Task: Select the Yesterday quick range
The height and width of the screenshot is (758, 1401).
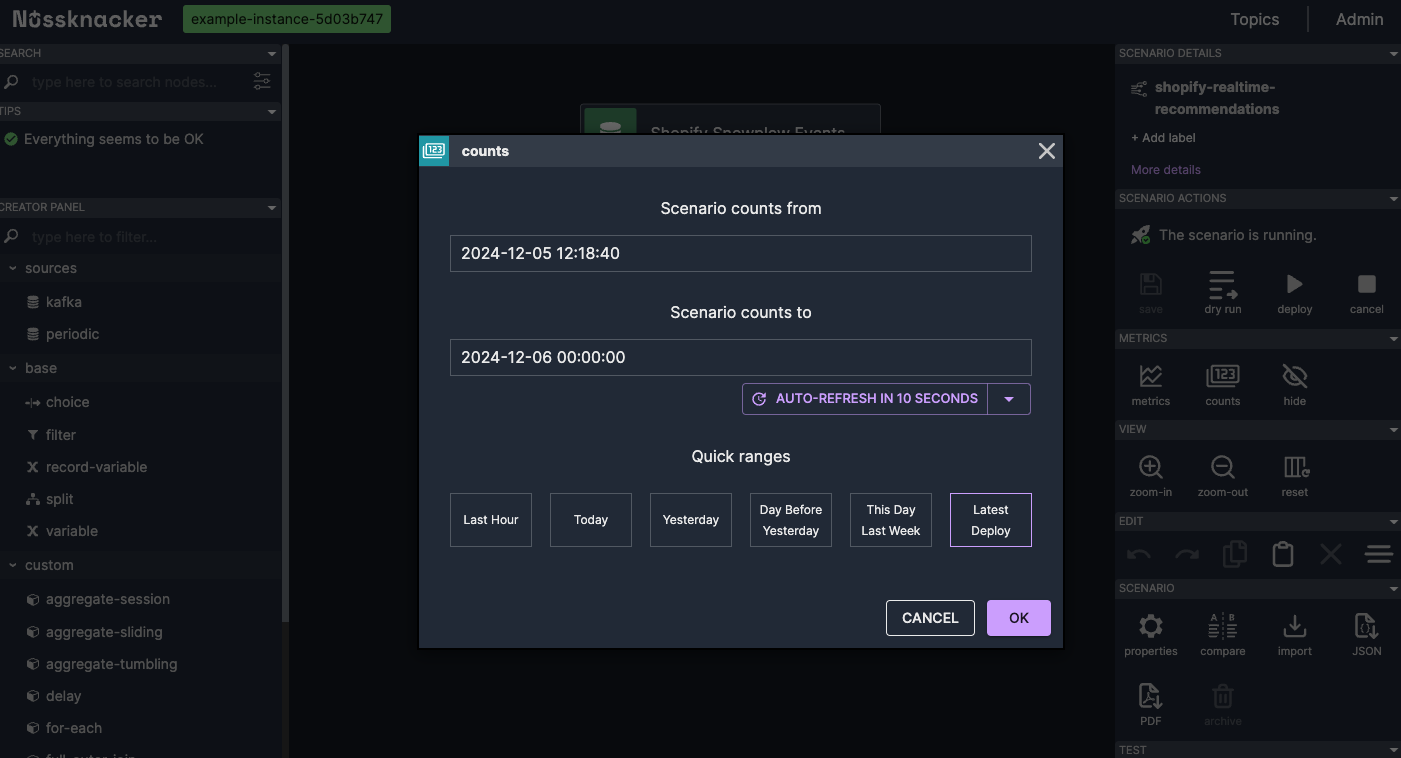Action: [691, 520]
